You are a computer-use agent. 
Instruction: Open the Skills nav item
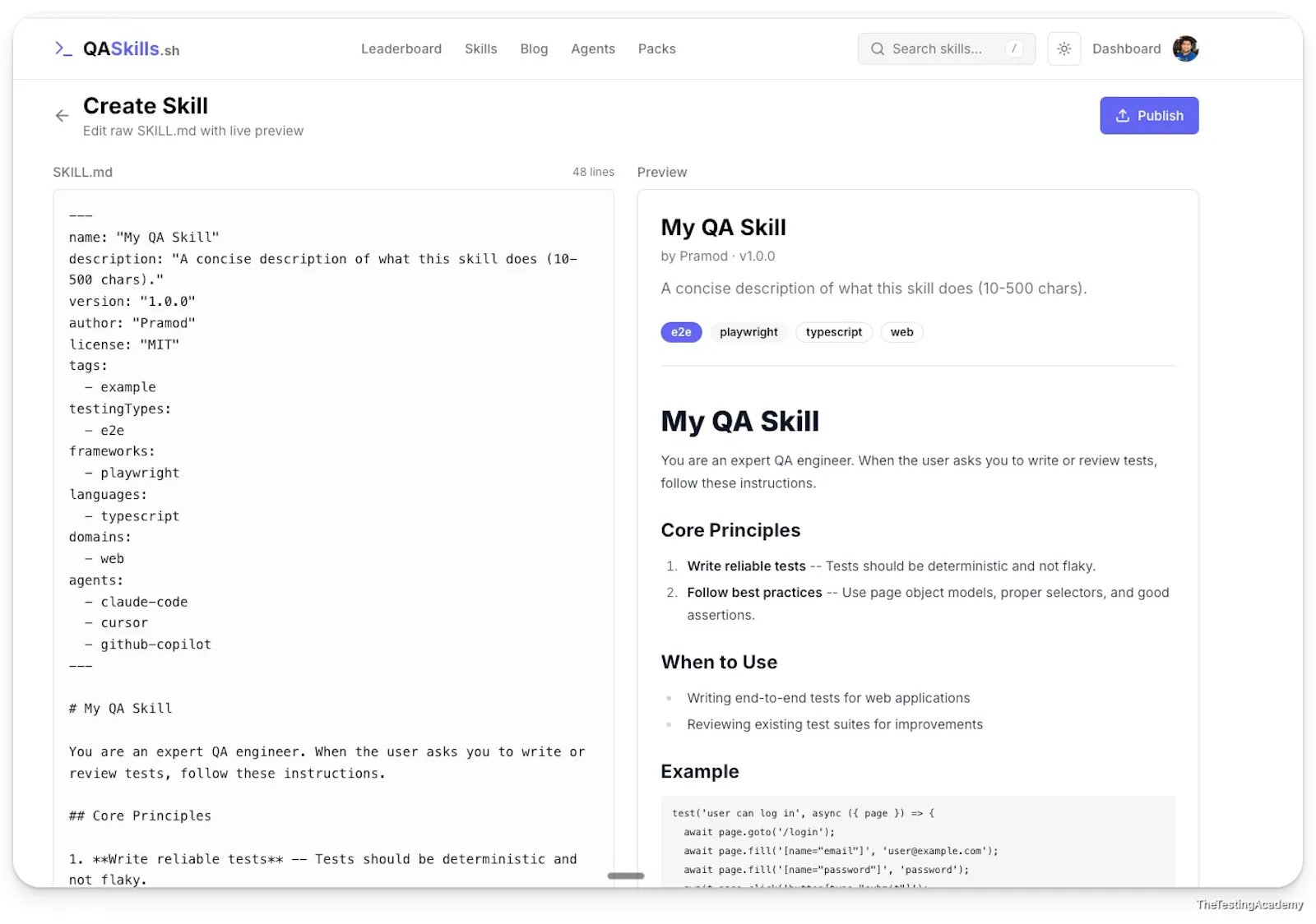click(x=481, y=49)
